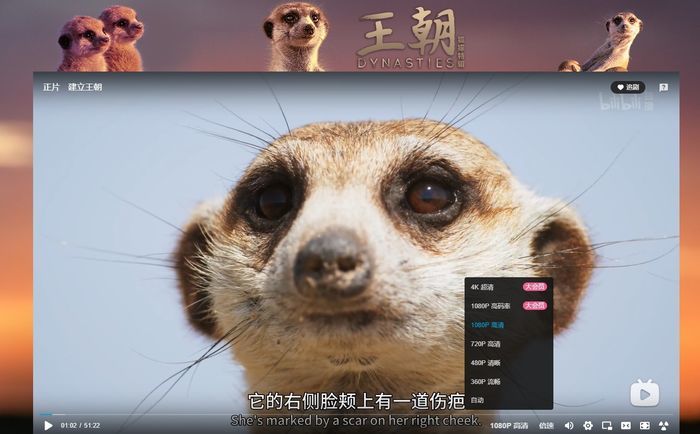Click the 王朝 Dynasties banner logo
The width and height of the screenshot is (700, 434).
[x=409, y=39]
